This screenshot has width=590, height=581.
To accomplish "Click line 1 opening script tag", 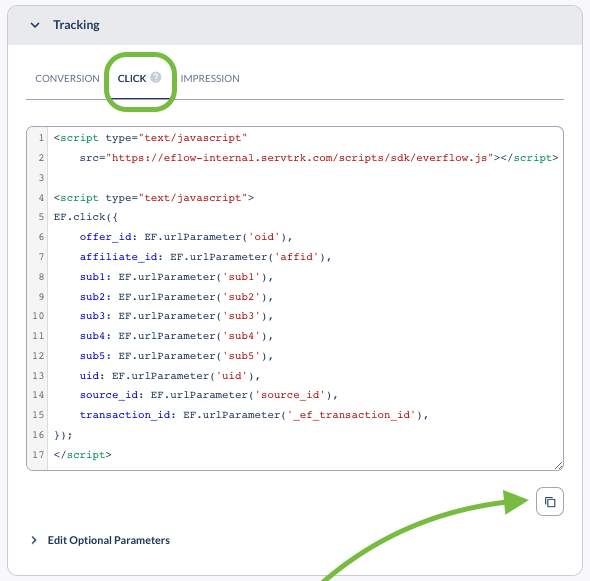I will point(150,138).
